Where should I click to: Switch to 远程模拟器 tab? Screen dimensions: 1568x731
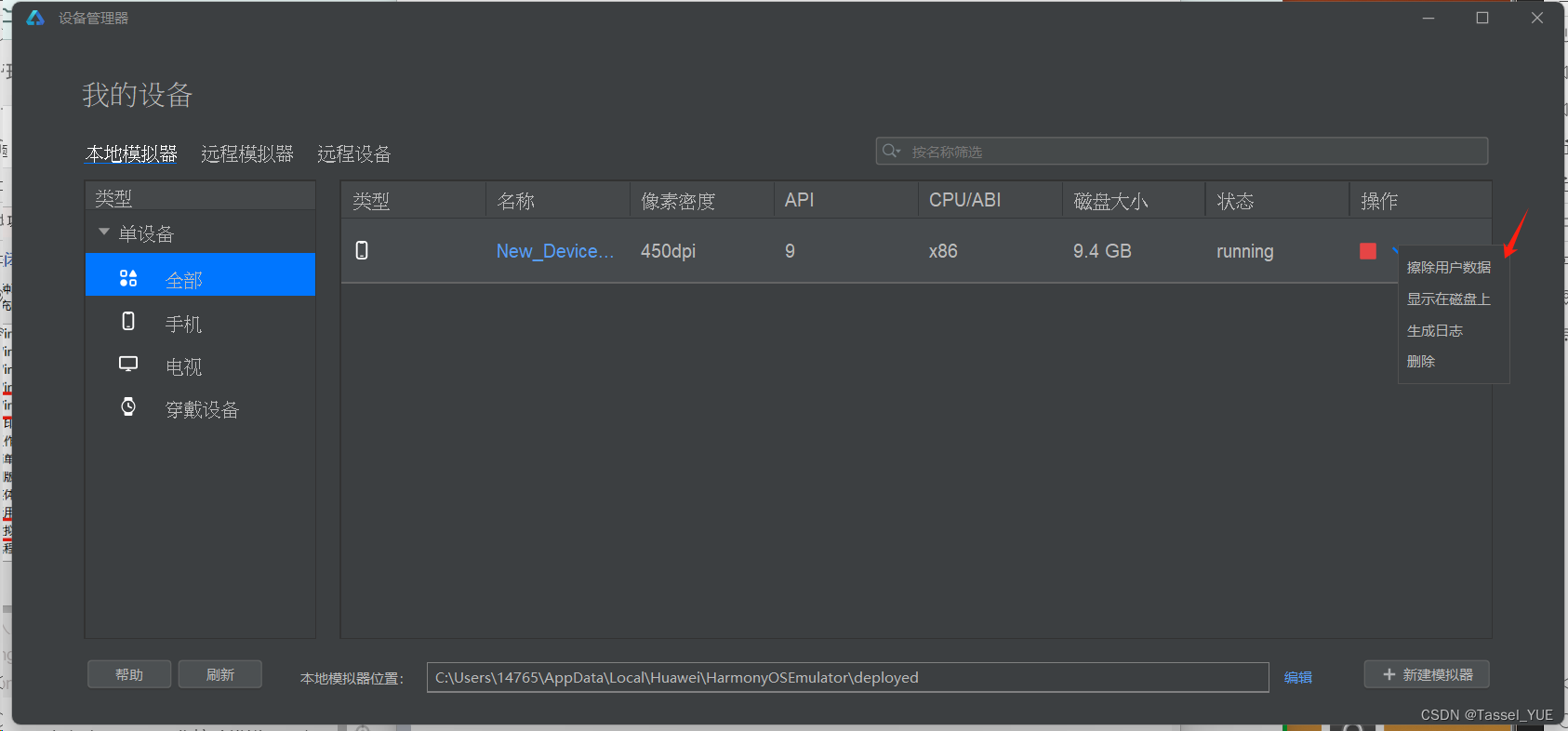coord(247,153)
